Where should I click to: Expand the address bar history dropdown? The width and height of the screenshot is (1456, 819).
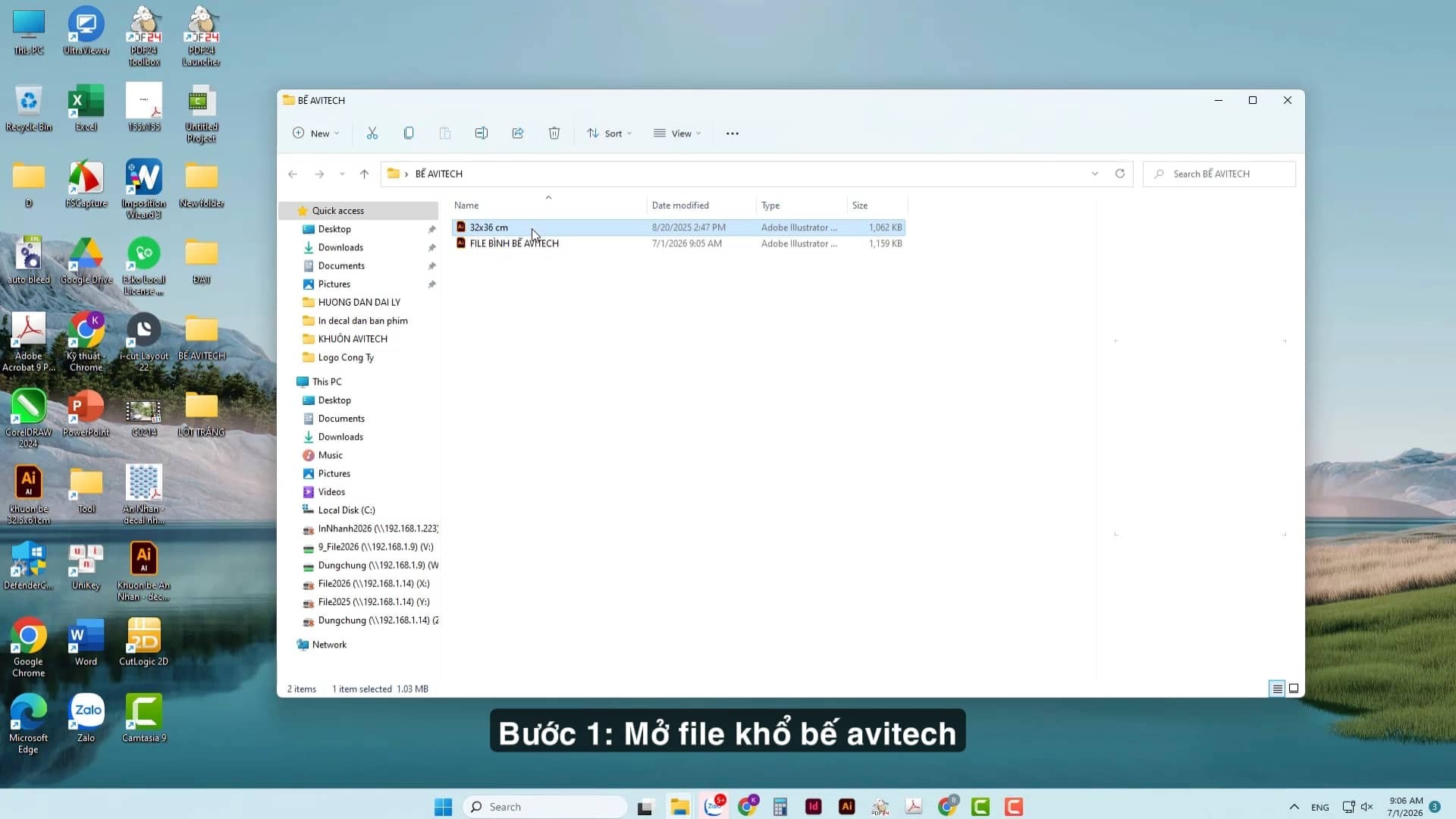(x=1095, y=174)
